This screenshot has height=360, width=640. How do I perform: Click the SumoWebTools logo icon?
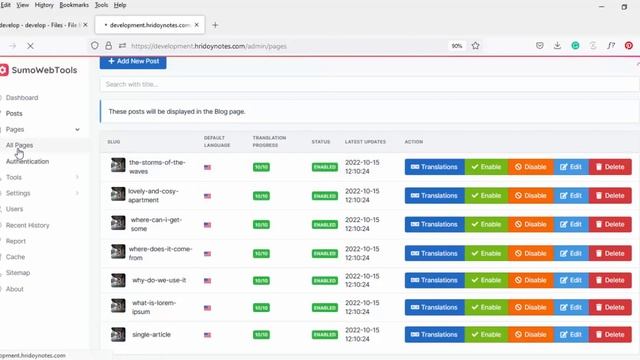(3, 70)
